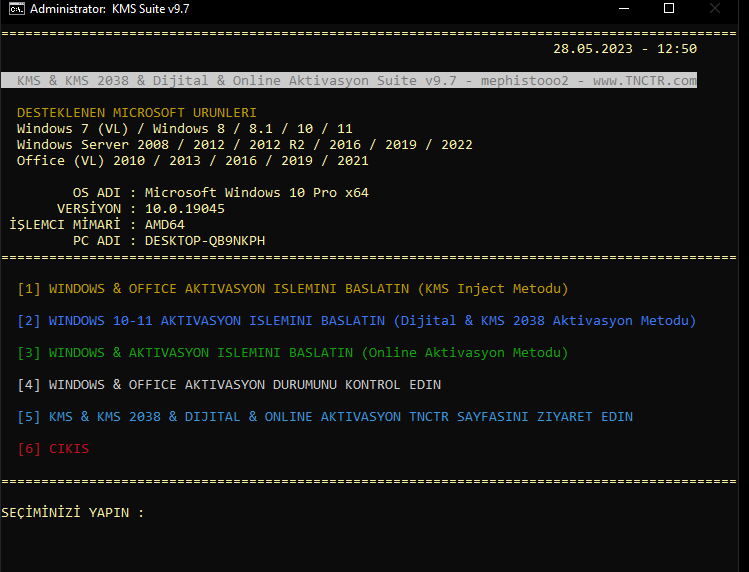Viewport: 749px width, 572px height.
Task: Click 'OS ADI : Microsoft Windows 10 Pro x64'
Action: [x=221, y=193]
